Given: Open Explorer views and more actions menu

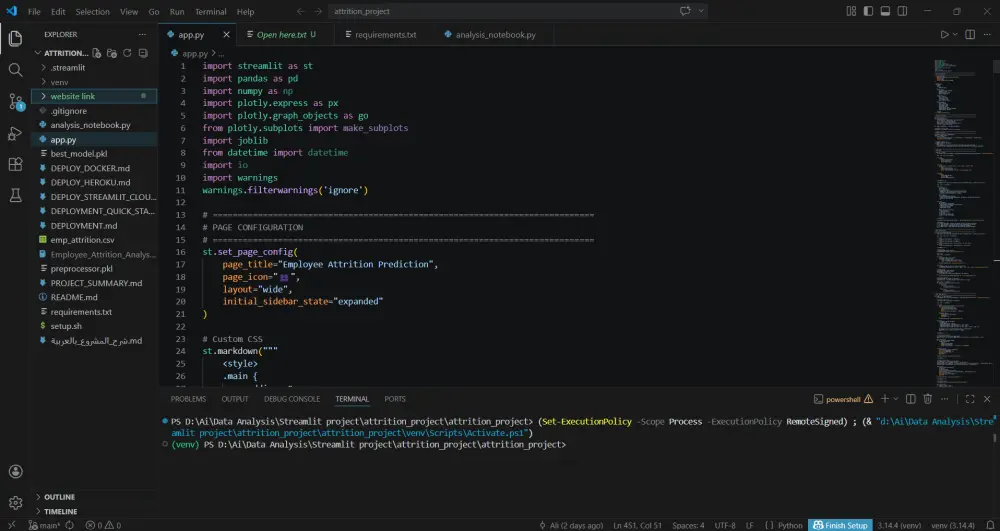Looking at the screenshot, I should coord(142,34).
